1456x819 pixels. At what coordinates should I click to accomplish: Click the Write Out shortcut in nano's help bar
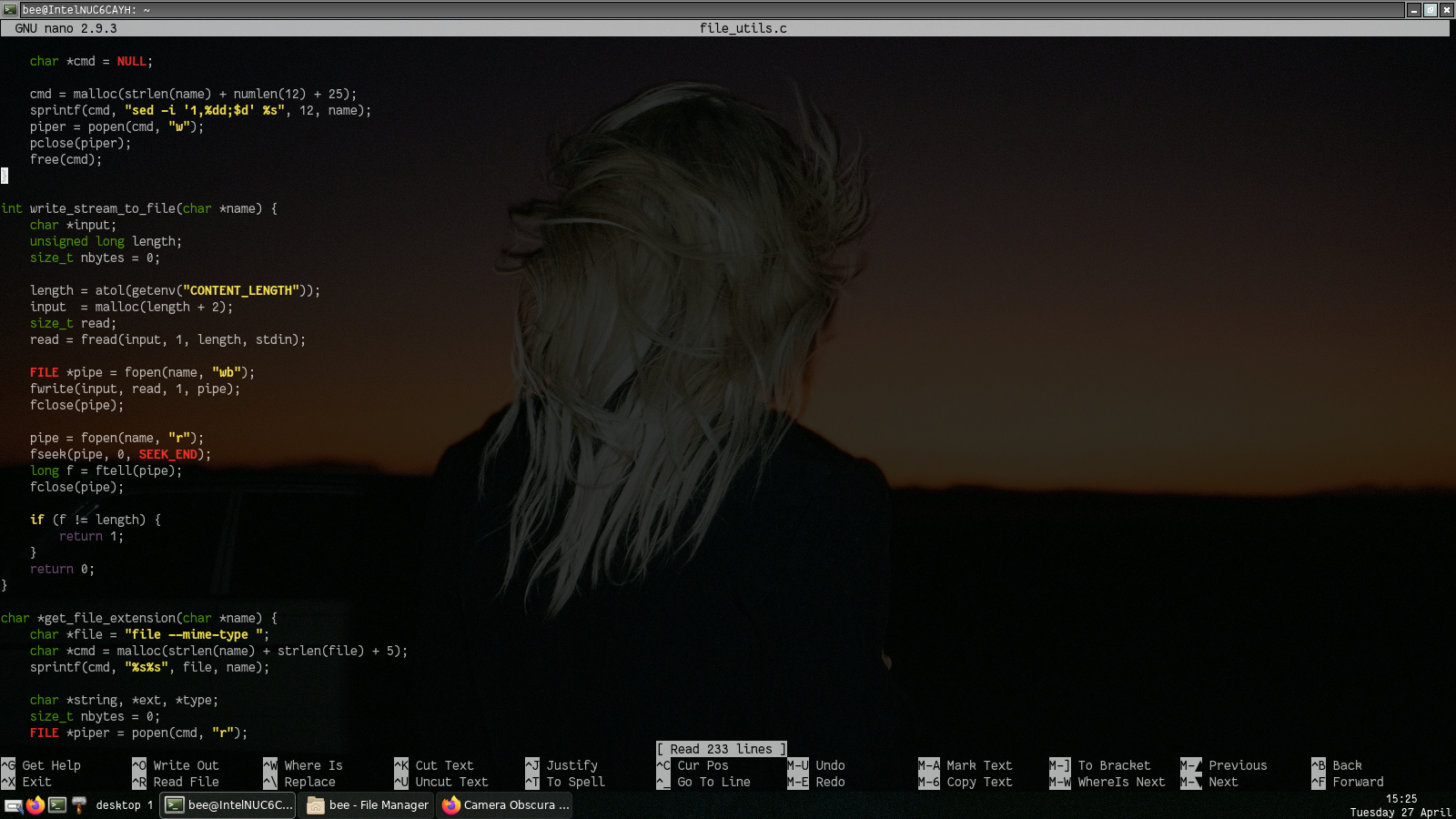[186, 765]
